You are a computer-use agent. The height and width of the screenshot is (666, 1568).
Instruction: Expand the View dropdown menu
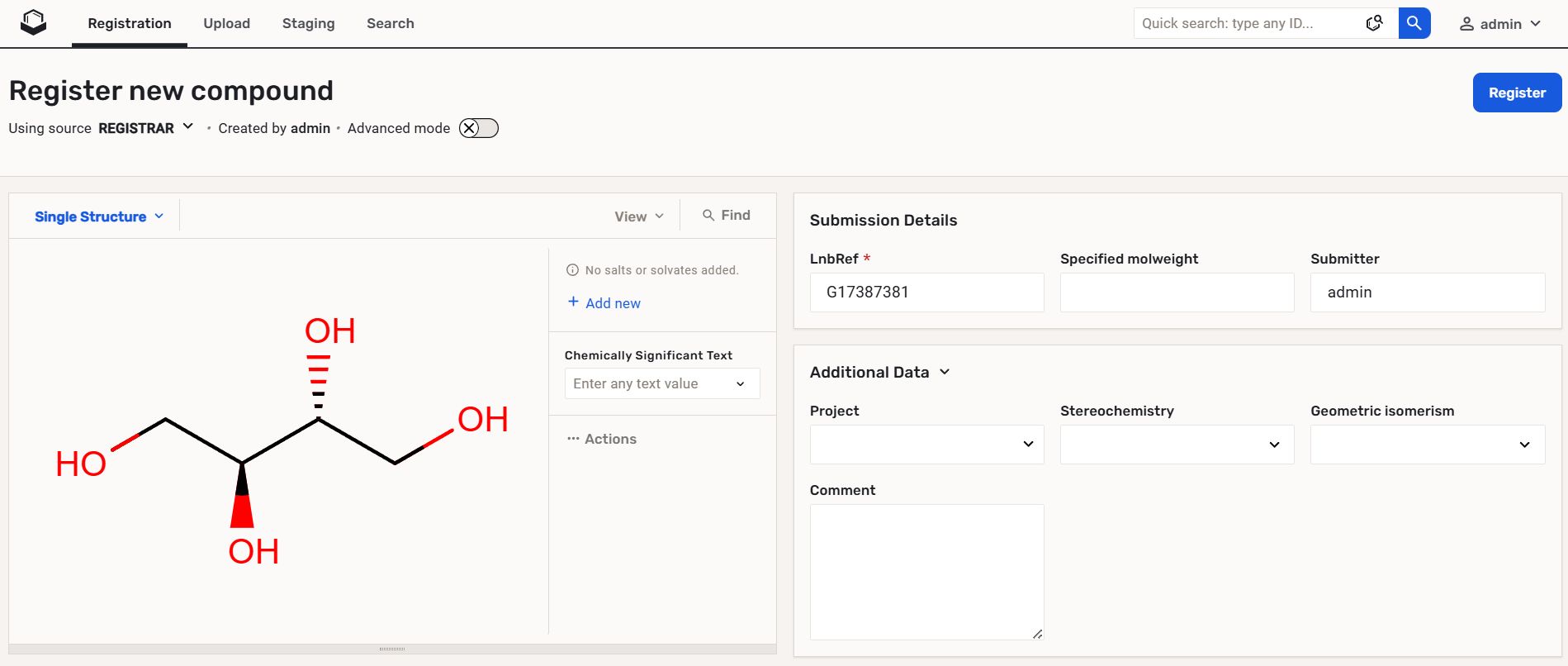tap(638, 216)
